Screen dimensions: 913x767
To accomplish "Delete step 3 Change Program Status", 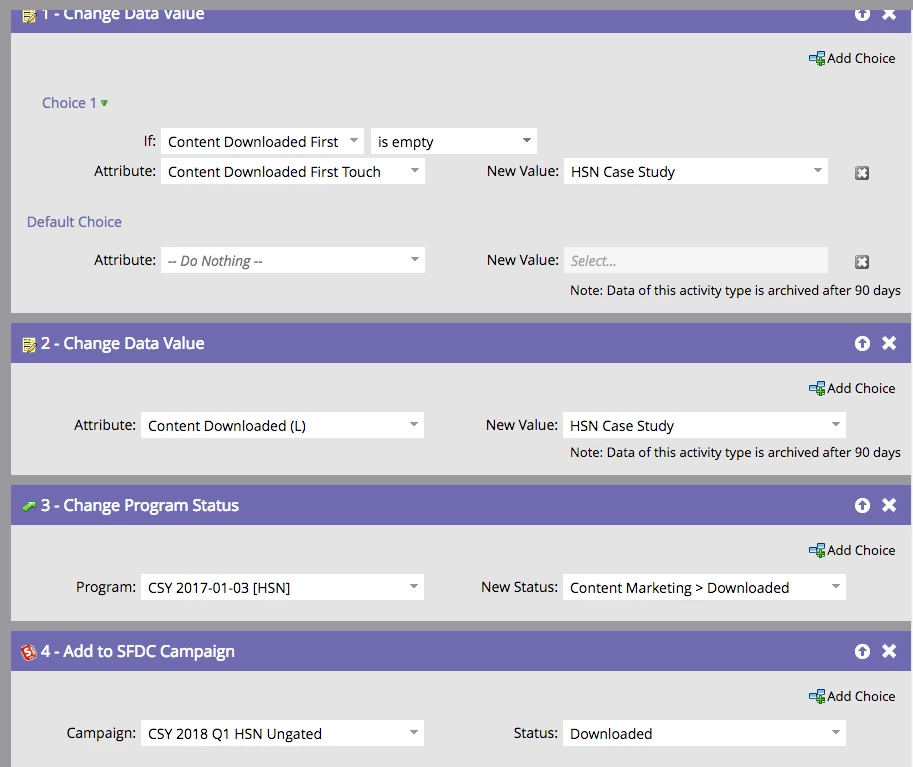I will (889, 505).
